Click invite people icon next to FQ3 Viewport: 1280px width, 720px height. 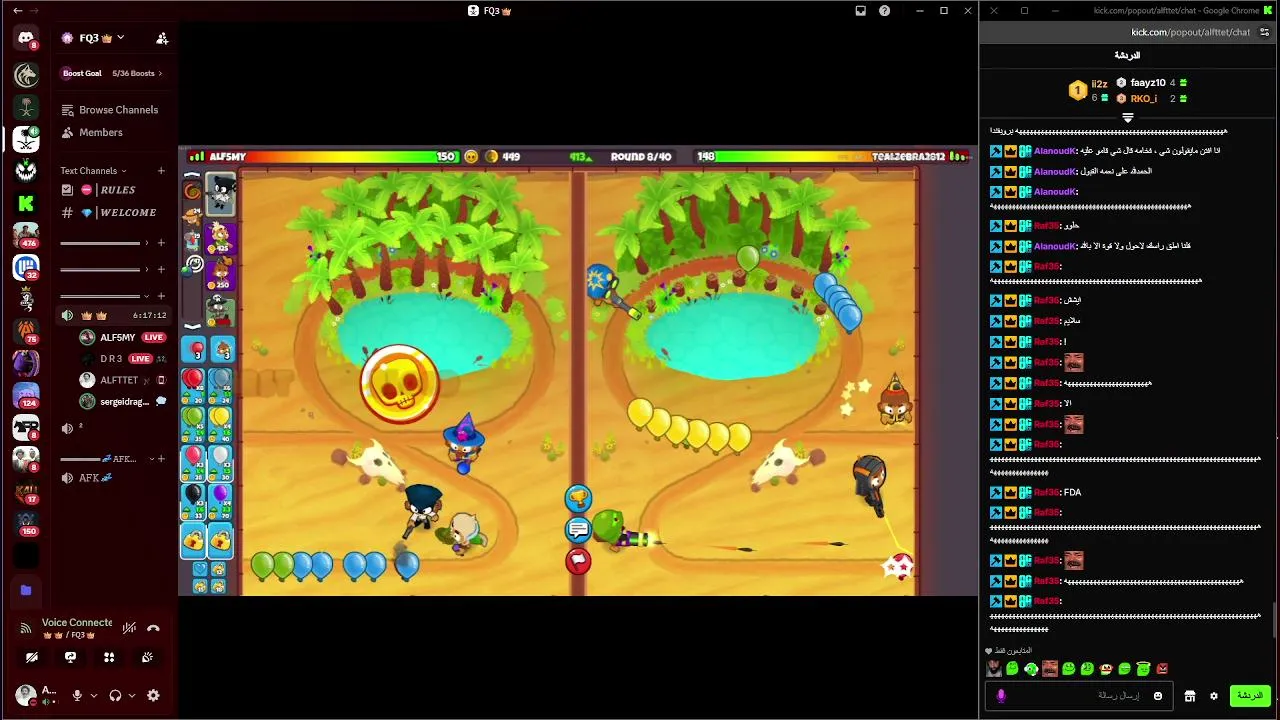pos(162,38)
